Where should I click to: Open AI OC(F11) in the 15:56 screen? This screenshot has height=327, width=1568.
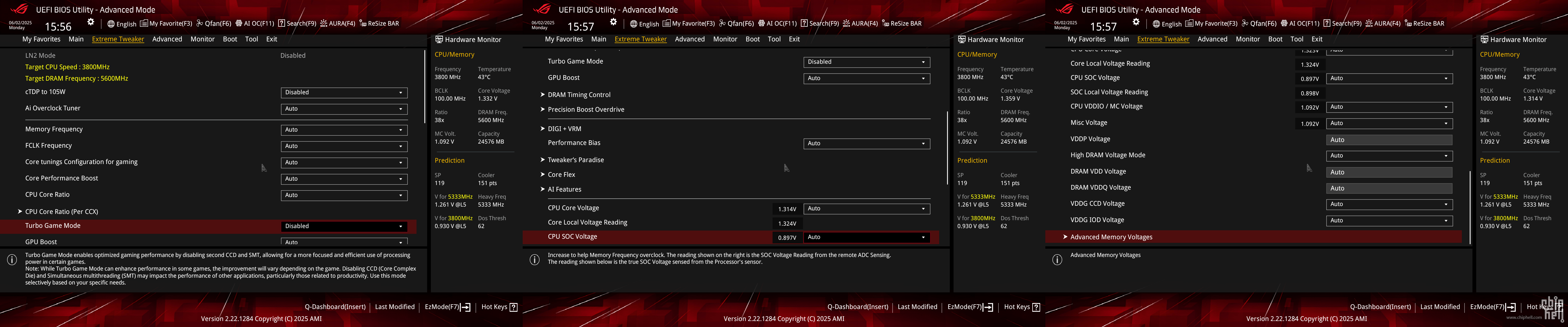(x=255, y=24)
